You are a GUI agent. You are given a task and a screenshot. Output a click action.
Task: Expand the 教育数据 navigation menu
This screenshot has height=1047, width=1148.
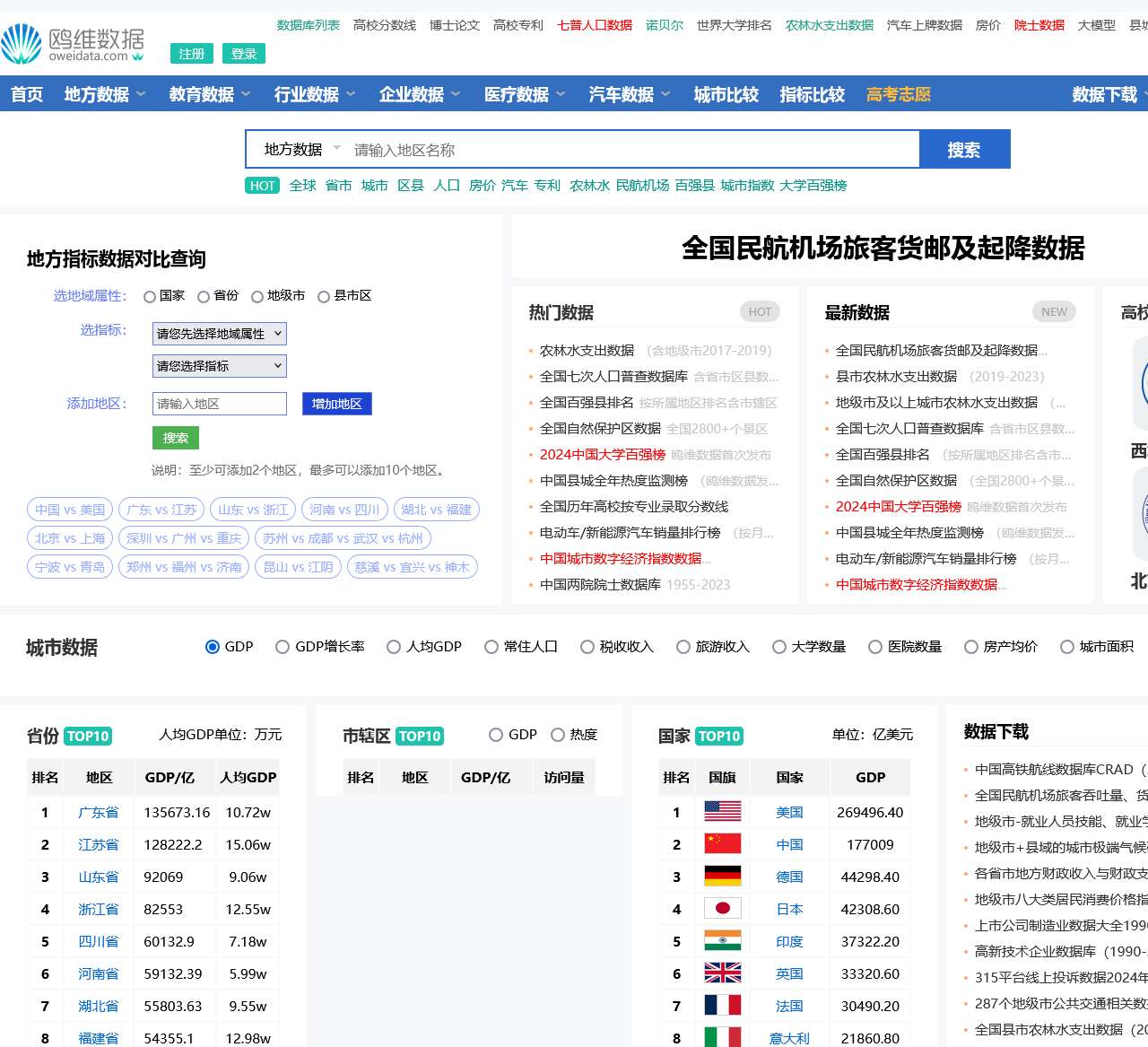(209, 94)
